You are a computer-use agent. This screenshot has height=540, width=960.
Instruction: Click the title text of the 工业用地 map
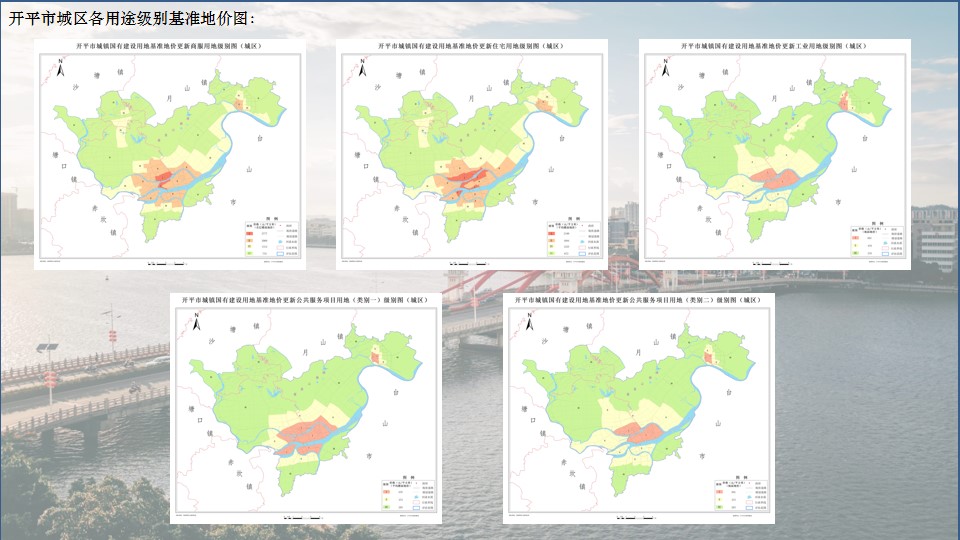773,46
